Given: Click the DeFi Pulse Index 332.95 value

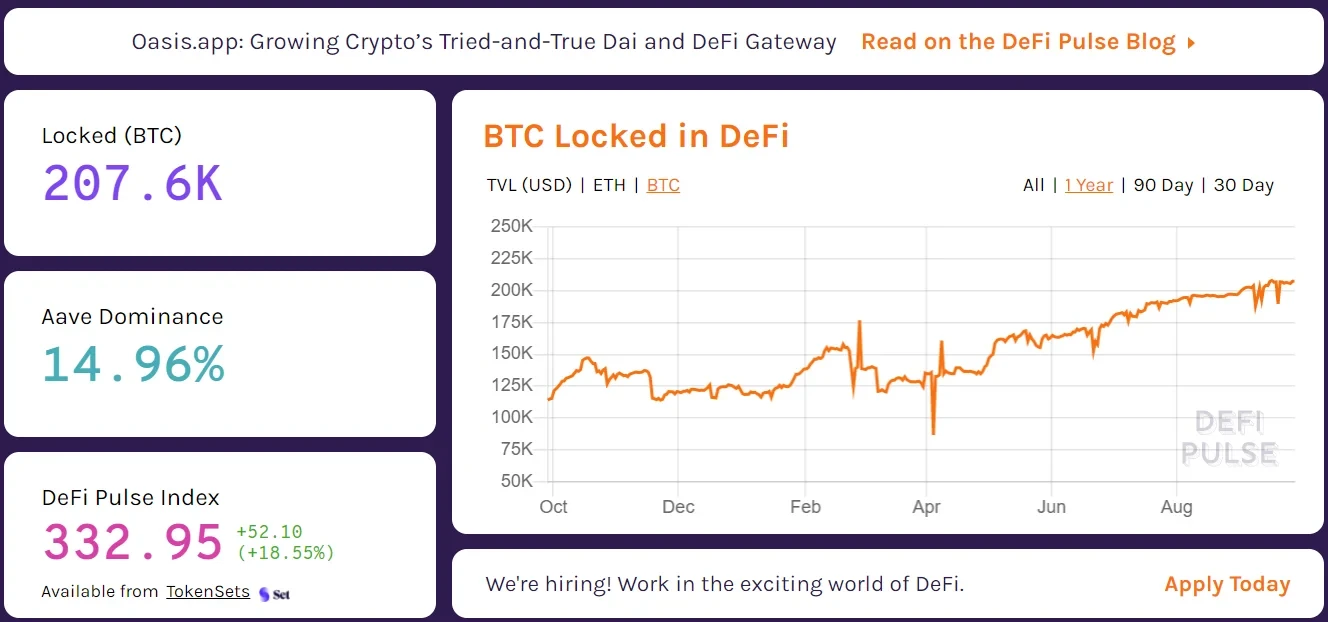Looking at the screenshot, I should [132, 542].
